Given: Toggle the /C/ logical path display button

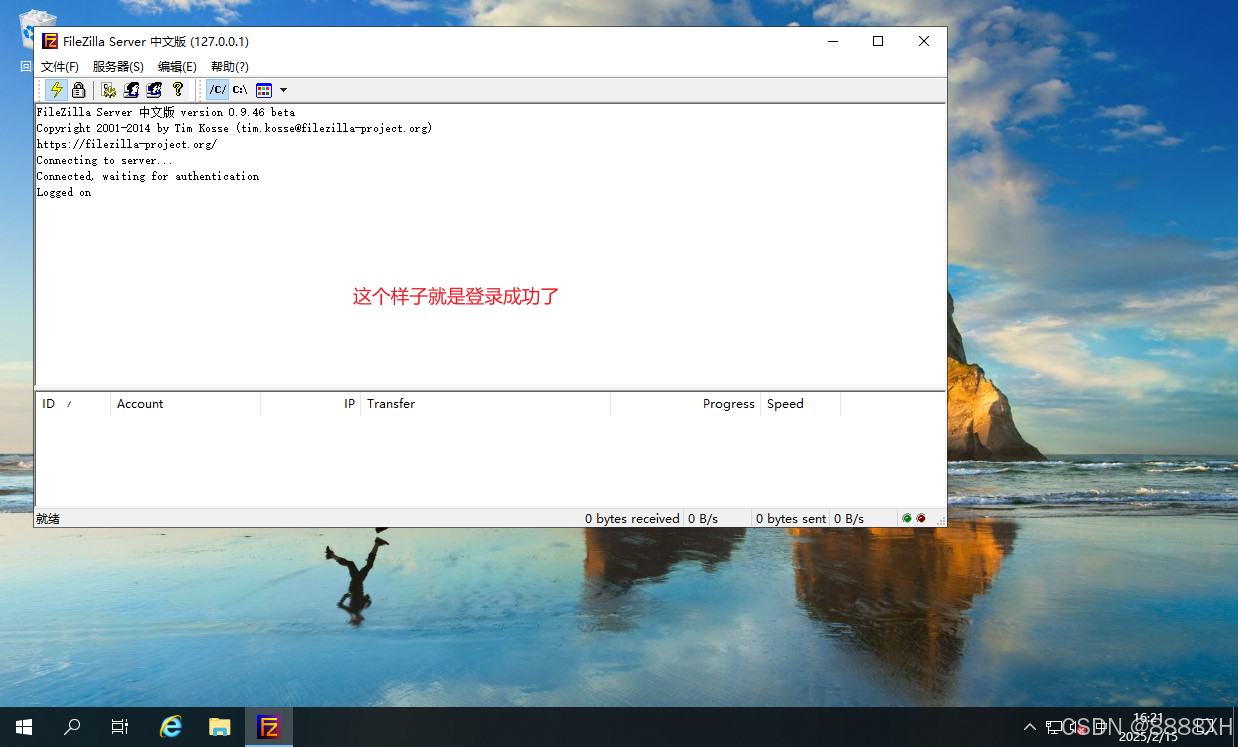Looking at the screenshot, I should click(216, 89).
